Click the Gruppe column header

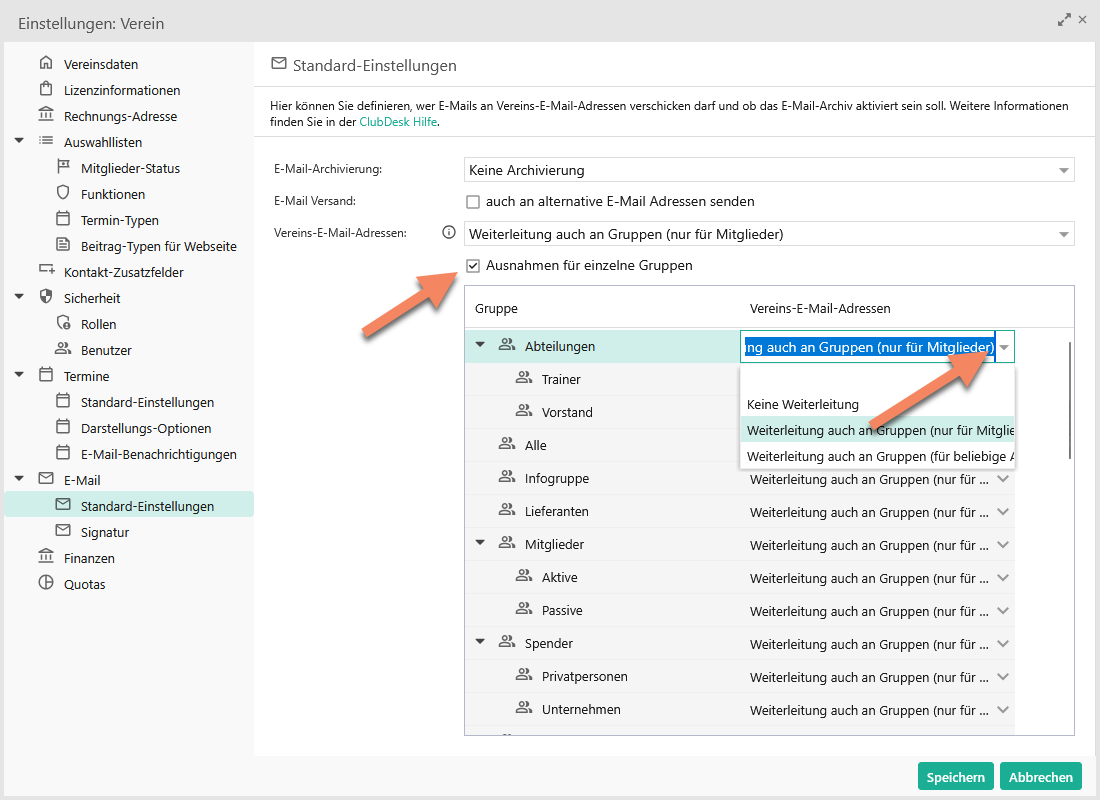496,308
